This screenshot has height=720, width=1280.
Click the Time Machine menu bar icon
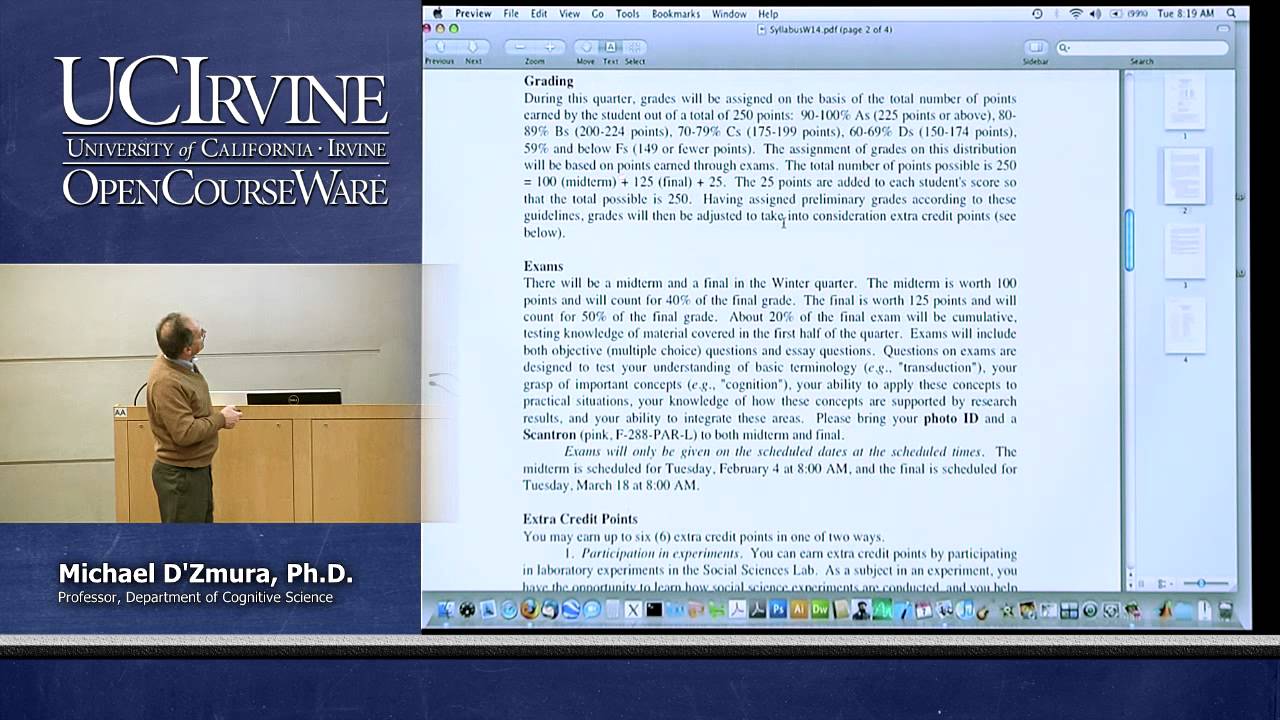point(1037,14)
